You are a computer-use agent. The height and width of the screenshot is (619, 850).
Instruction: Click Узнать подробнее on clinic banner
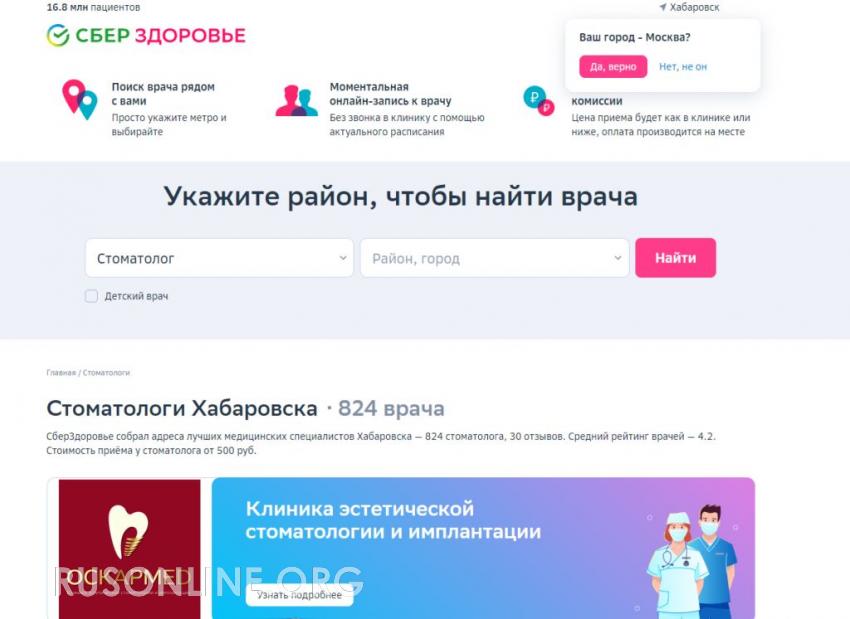click(299, 595)
